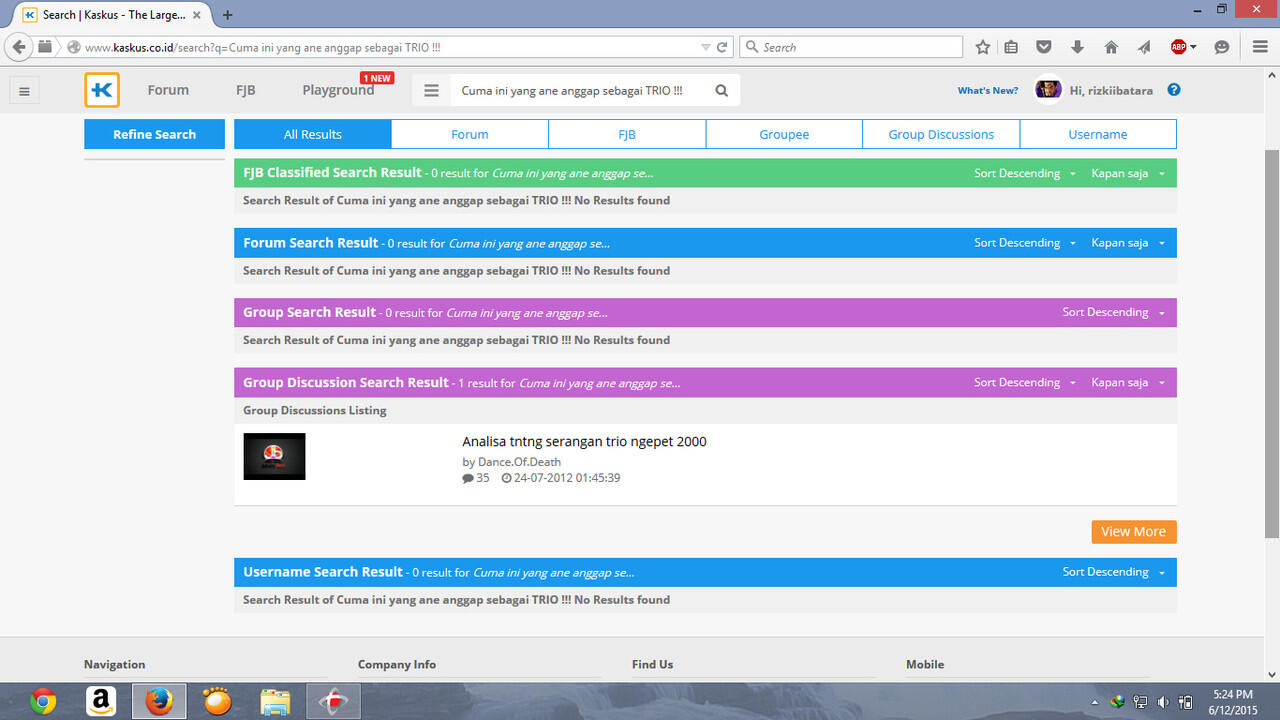The width and height of the screenshot is (1280, 720).
Task: Select the All Results tab
Action: tap(313, 134)
